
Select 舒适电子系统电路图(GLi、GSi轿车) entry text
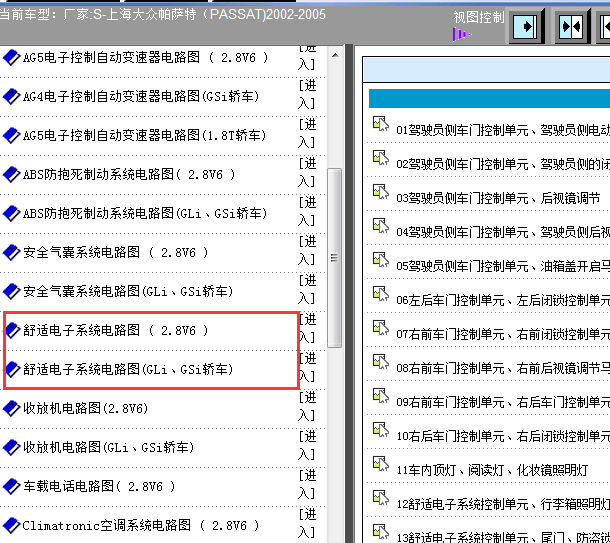[x=128, y=369]
